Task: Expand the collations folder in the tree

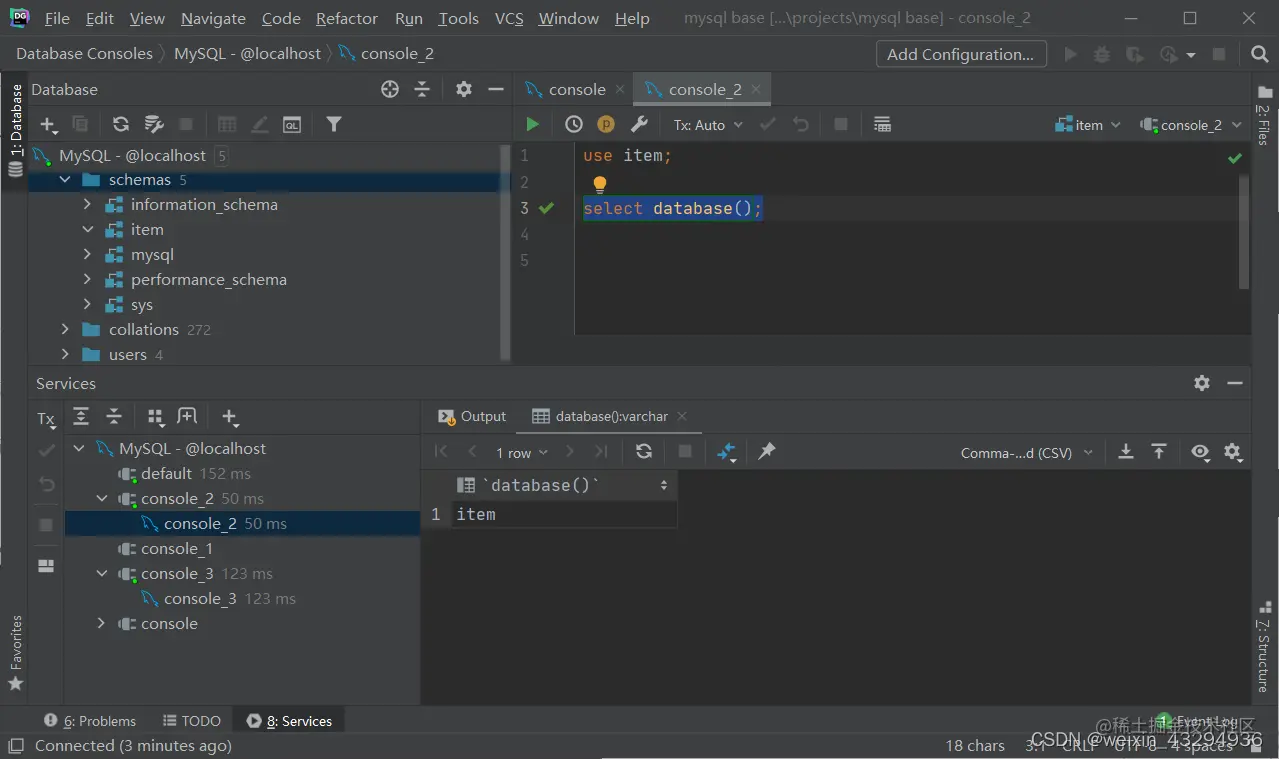Action: (x=65, y=329)
